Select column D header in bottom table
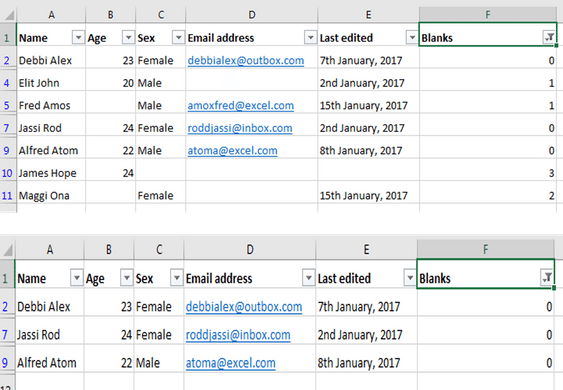The image size is (563, 390). (250, 249)
